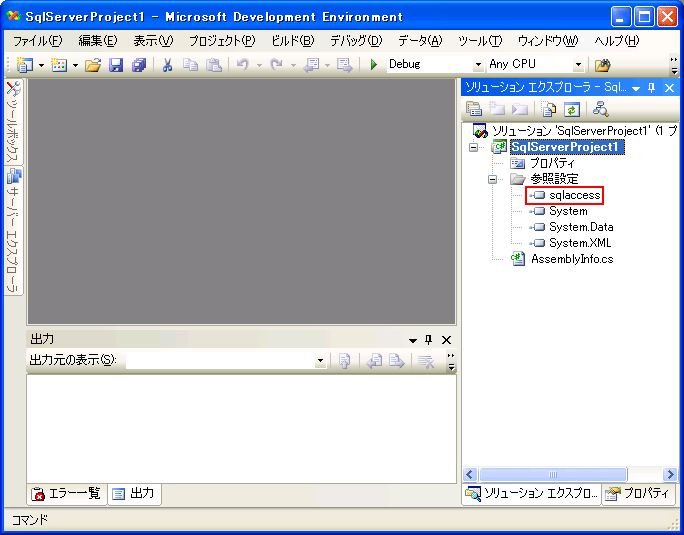Image resolution: width=684 pixels, height=535 pixels.
Task: Click Clear All icon in output panel
Action: [x=426, y=361]
